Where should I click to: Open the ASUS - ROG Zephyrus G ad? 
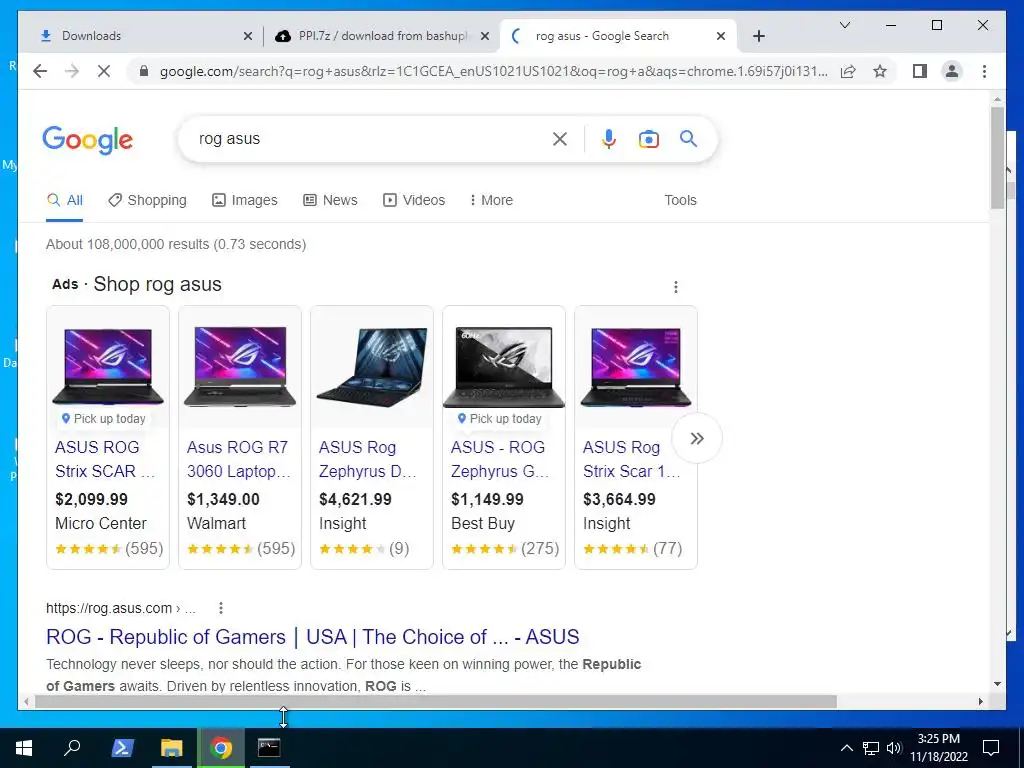point(500,459)
